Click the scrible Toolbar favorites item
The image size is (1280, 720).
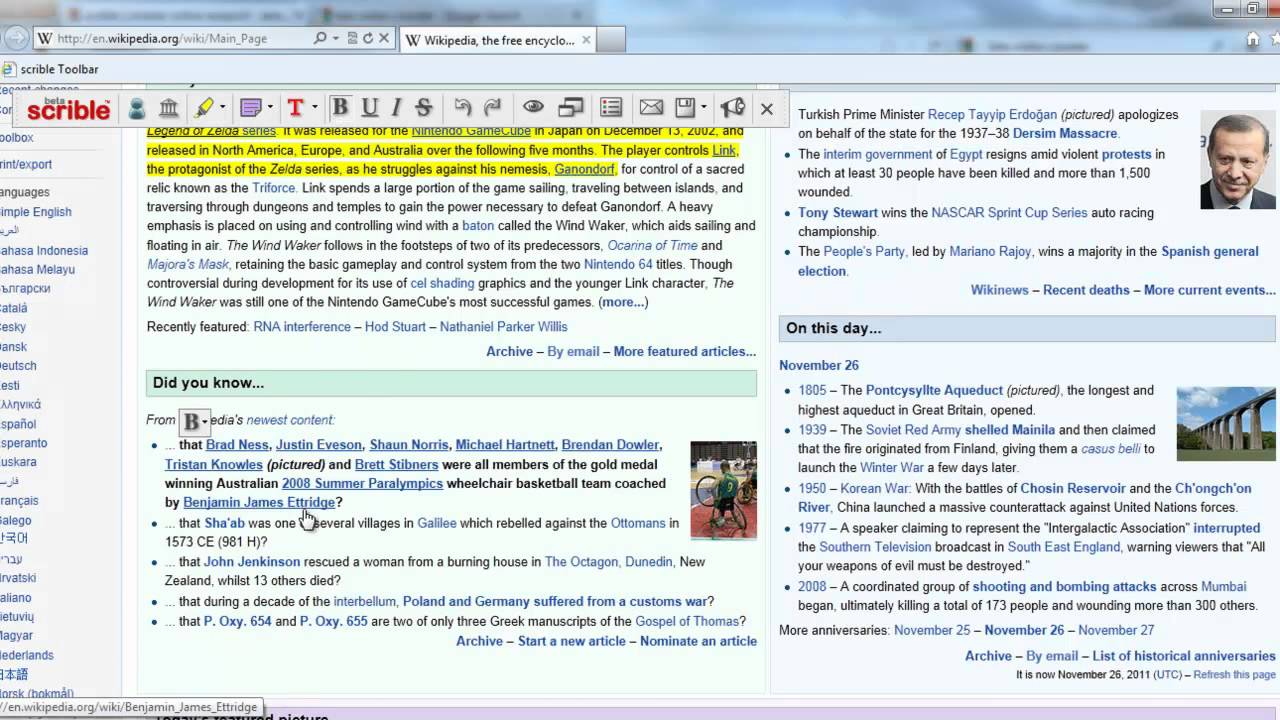point(52,69)
